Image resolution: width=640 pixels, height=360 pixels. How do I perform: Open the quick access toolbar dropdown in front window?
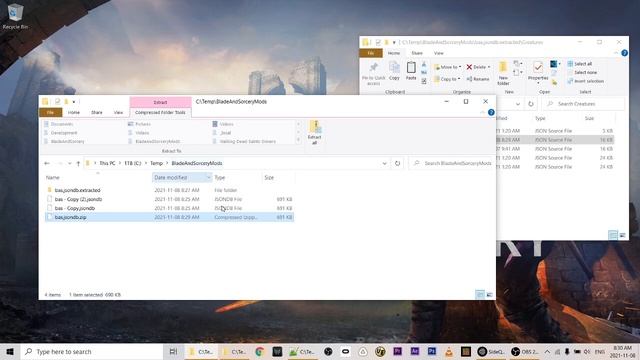[x=74, y=102]
